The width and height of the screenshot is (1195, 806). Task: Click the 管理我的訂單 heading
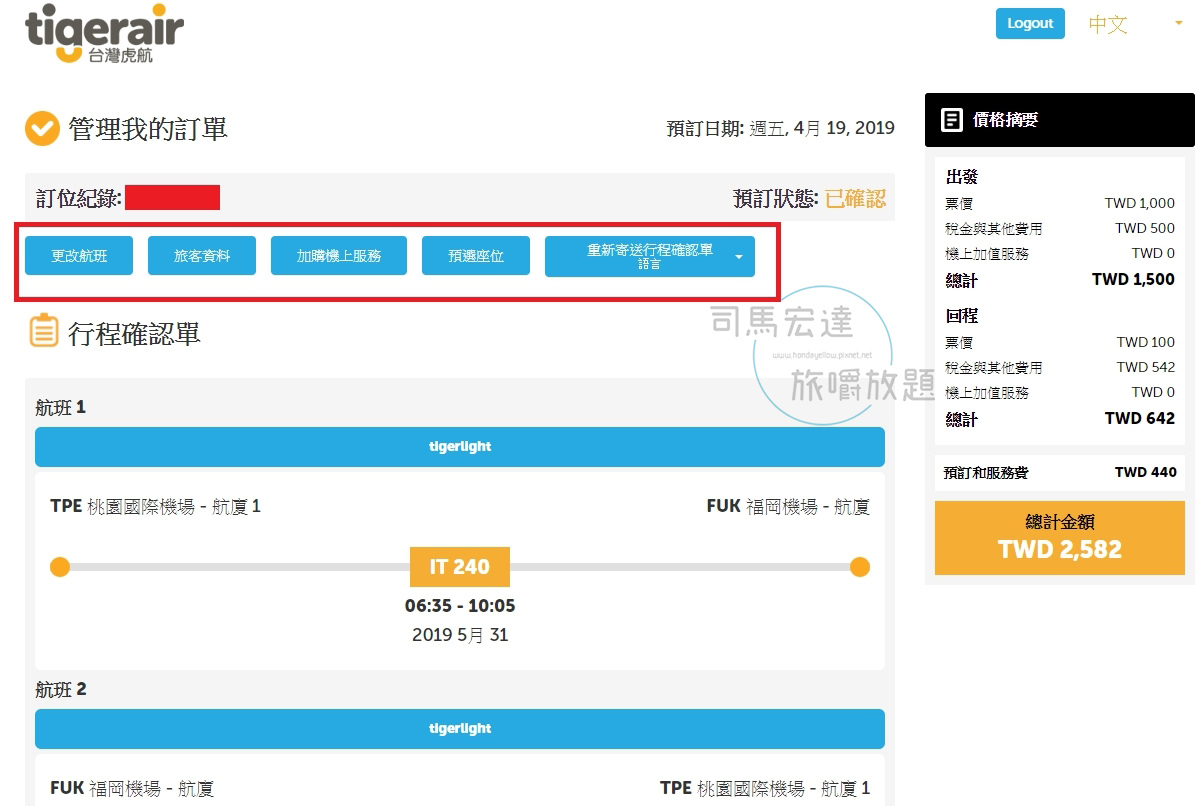[148, 129]
